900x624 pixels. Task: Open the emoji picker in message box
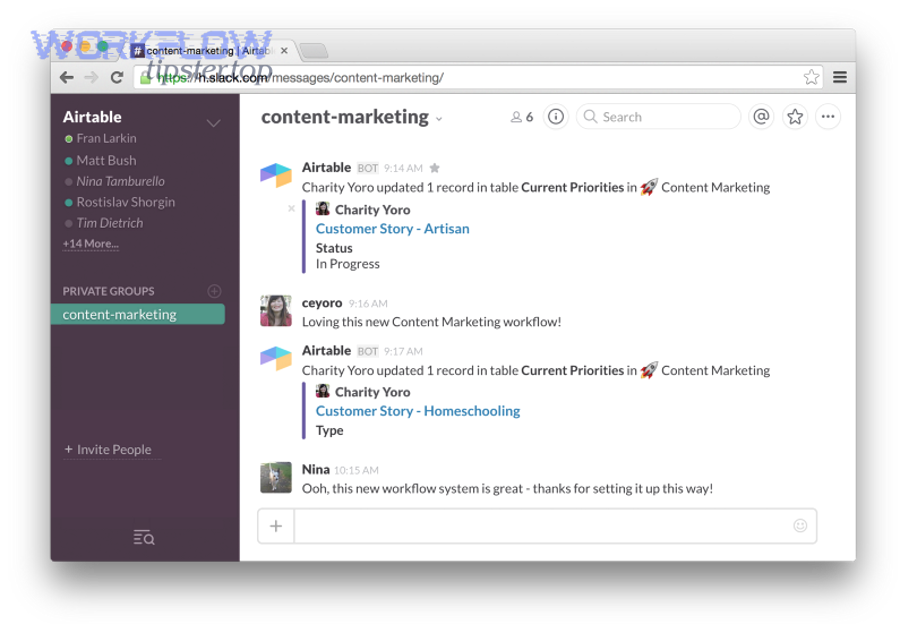(x=800, y=525)
